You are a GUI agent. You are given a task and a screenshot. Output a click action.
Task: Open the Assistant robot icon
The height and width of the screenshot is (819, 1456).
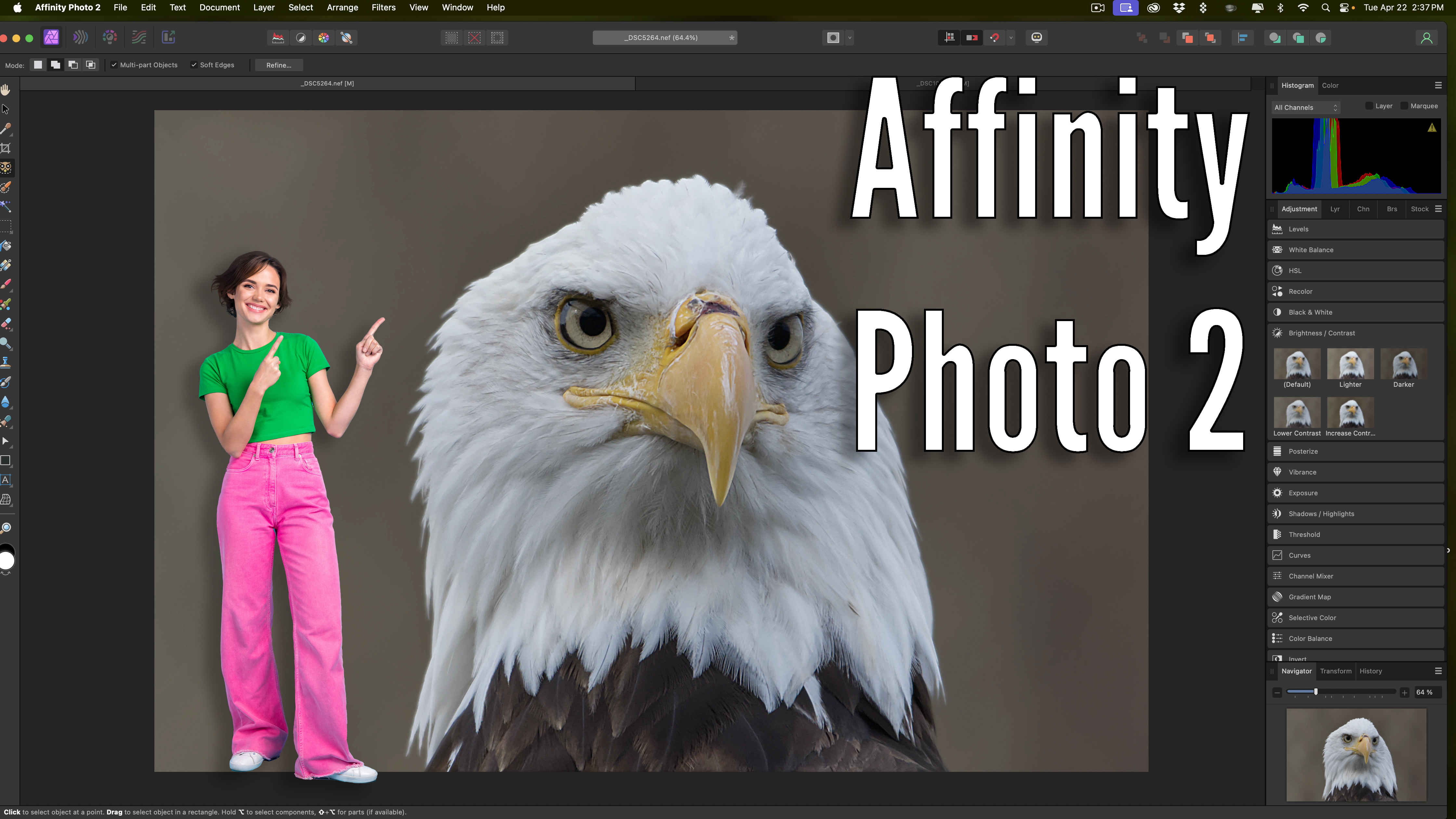(x=1037, y=38)
